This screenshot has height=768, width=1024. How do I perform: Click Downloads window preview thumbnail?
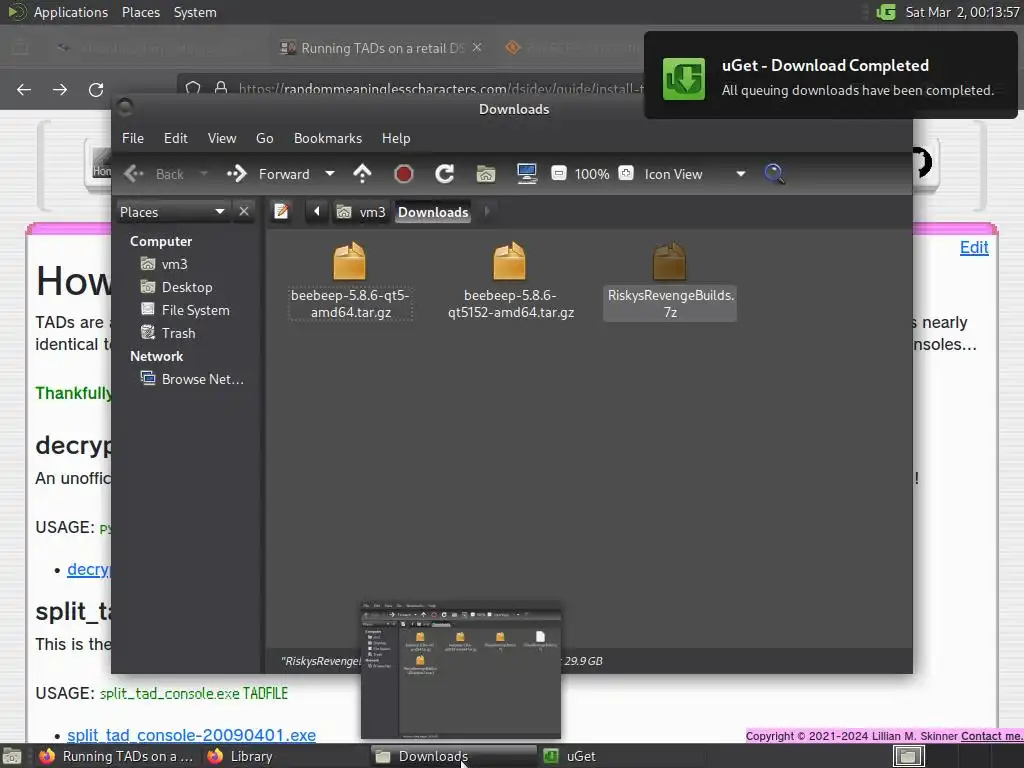click(x=461, y=670)
